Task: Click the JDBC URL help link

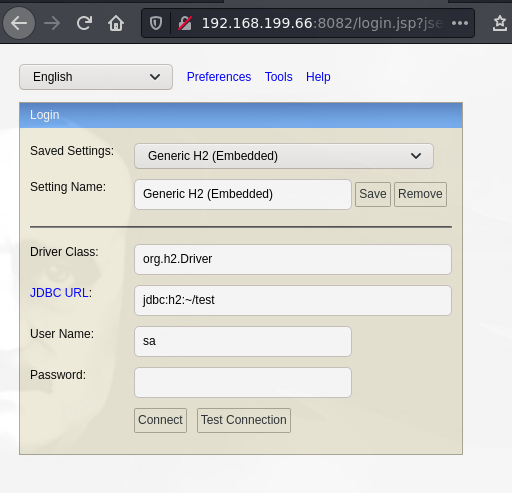Action: click(59, 293)
